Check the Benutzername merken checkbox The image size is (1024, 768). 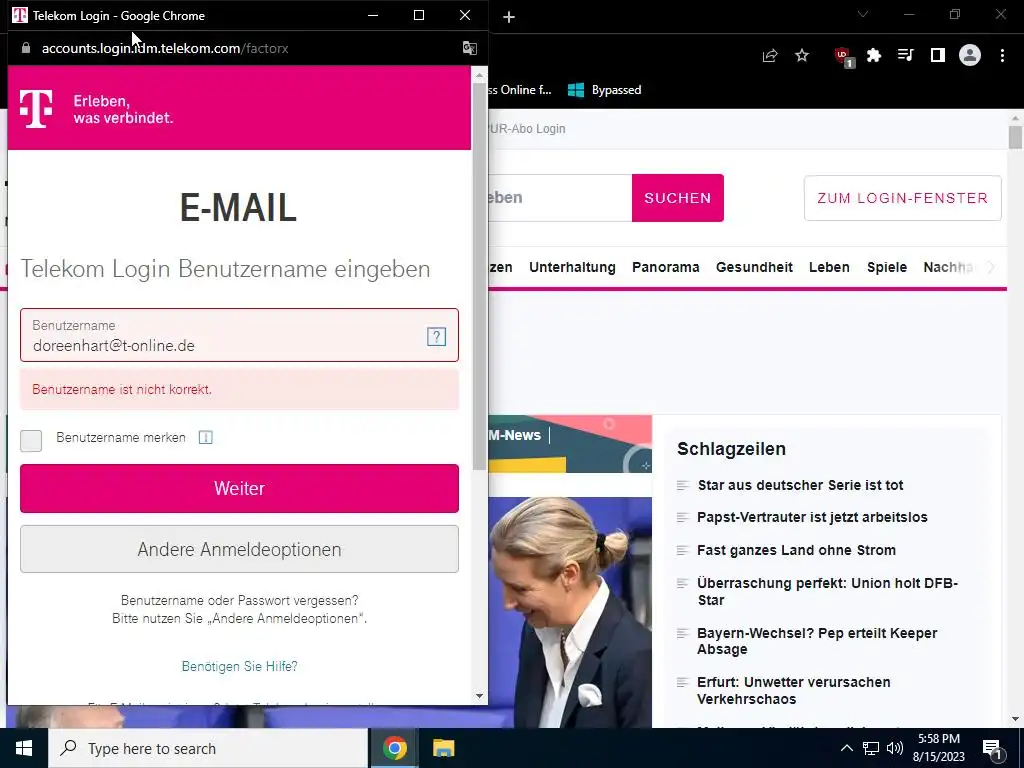(x=31, y=440)
